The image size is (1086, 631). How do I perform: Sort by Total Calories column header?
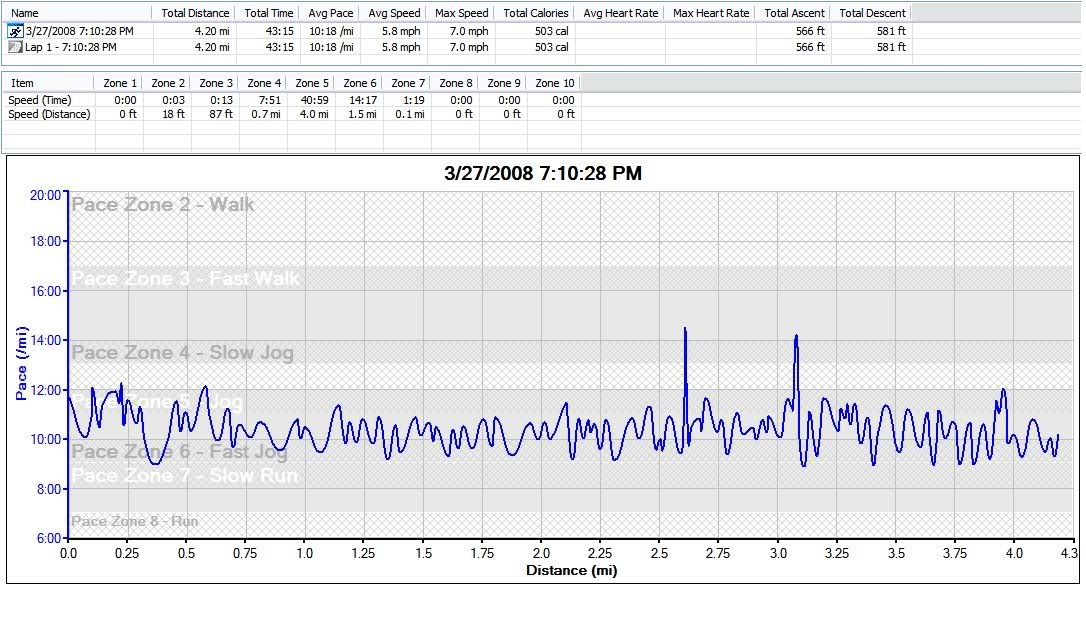(x=536, y=13)
